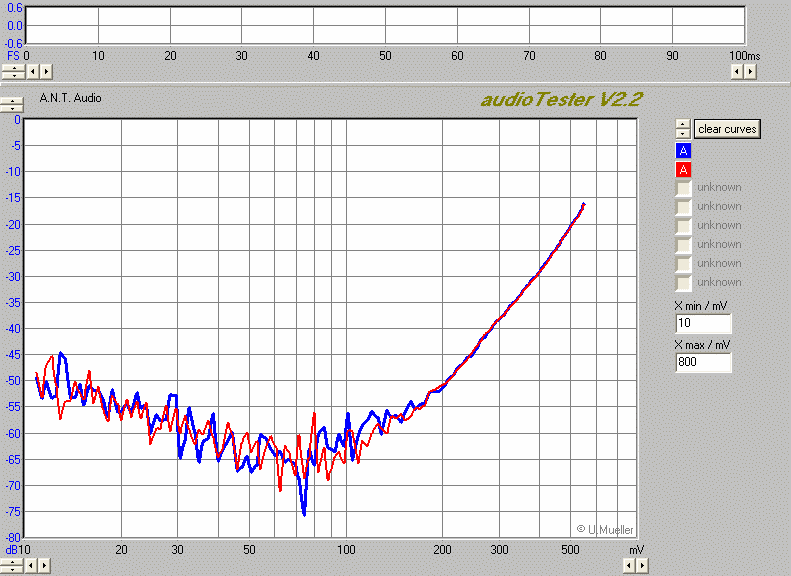Click stepper beside clear curves button
The image size is (791, 576).
(682, 129)
